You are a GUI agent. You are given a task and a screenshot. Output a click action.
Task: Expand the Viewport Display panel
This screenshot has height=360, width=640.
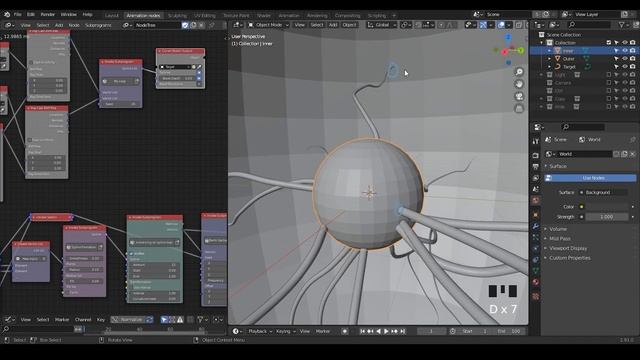[x=568, y=248]
